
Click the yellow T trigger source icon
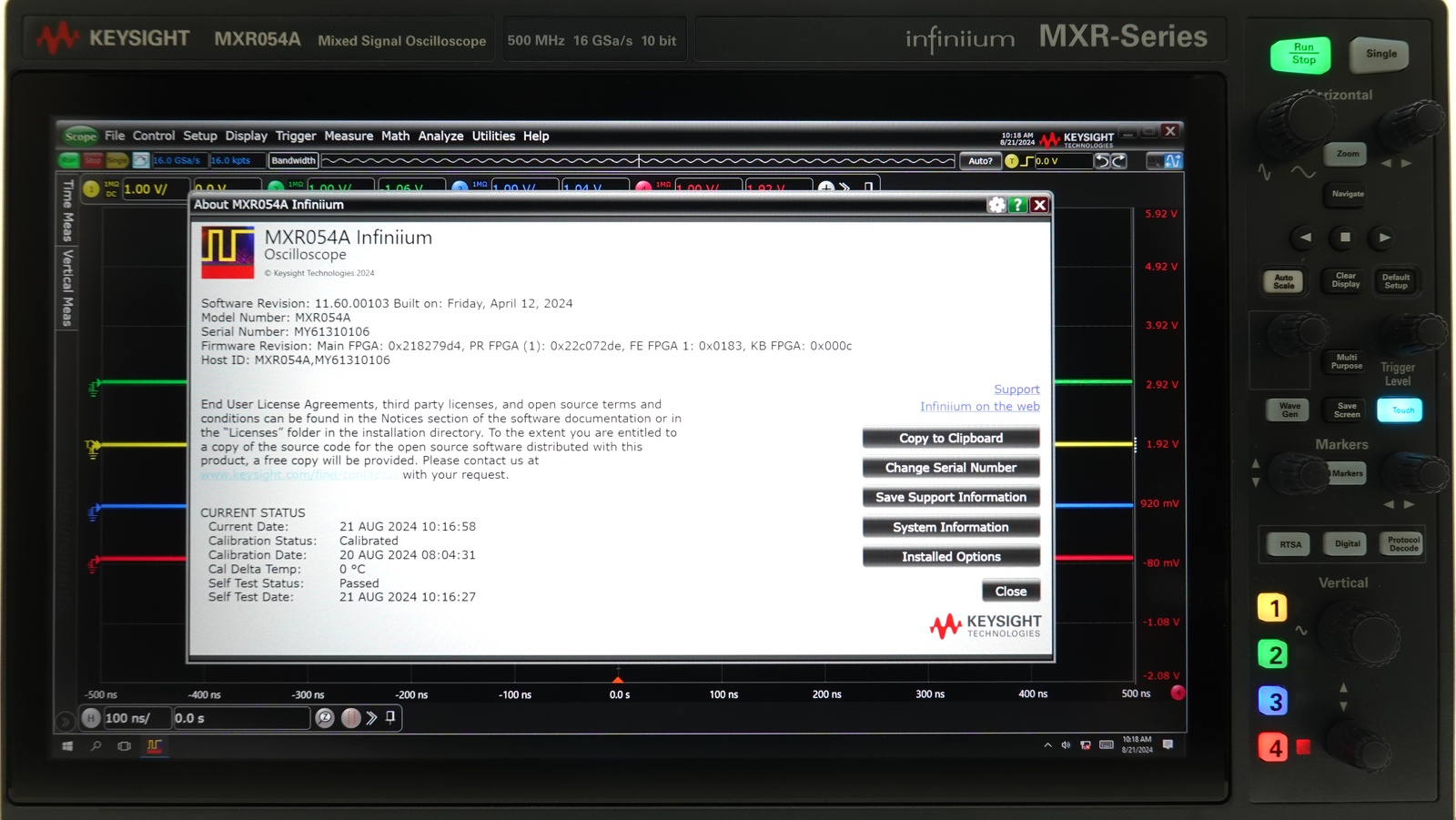(x=1011, y=161)
